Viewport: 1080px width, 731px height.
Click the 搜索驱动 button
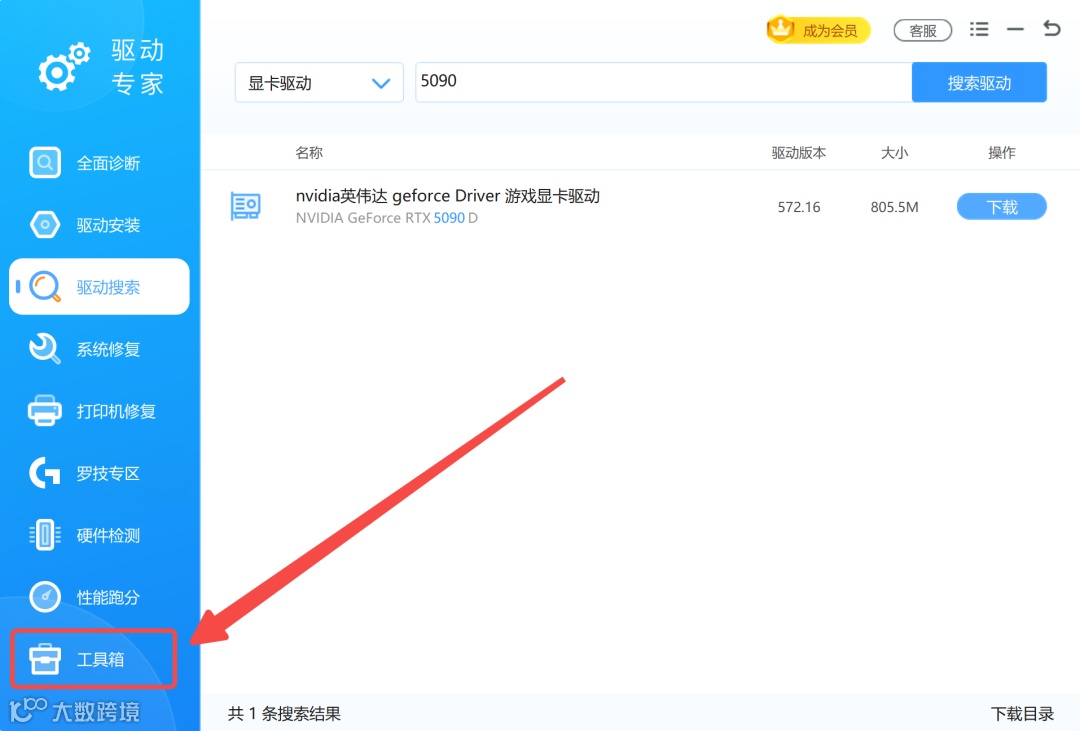tap(979, 83)
